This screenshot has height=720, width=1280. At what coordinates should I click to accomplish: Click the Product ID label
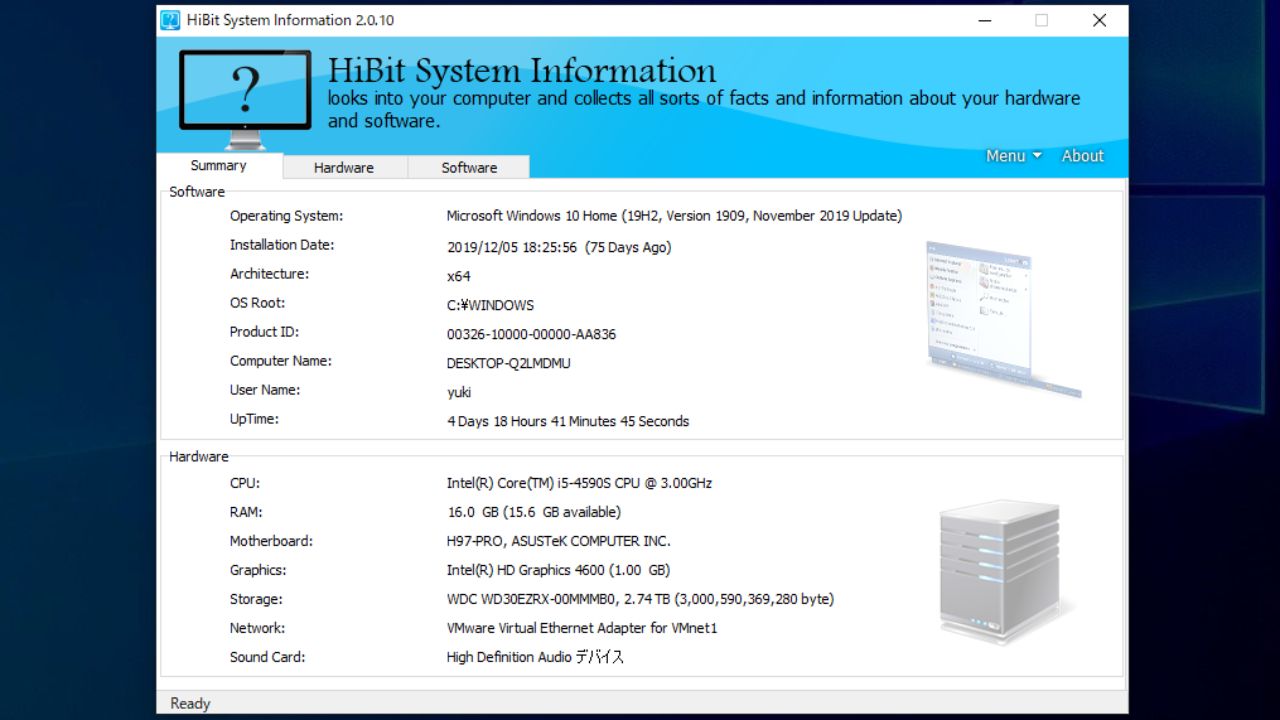pyautogui.click(x=264, y=332)
